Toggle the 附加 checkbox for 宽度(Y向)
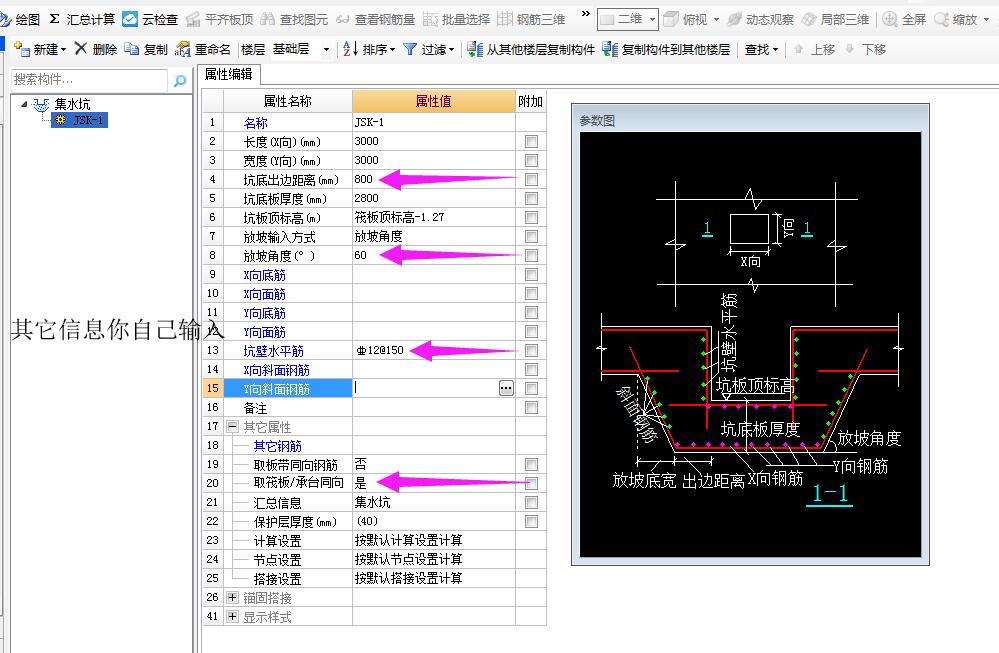 click(531, 161)
